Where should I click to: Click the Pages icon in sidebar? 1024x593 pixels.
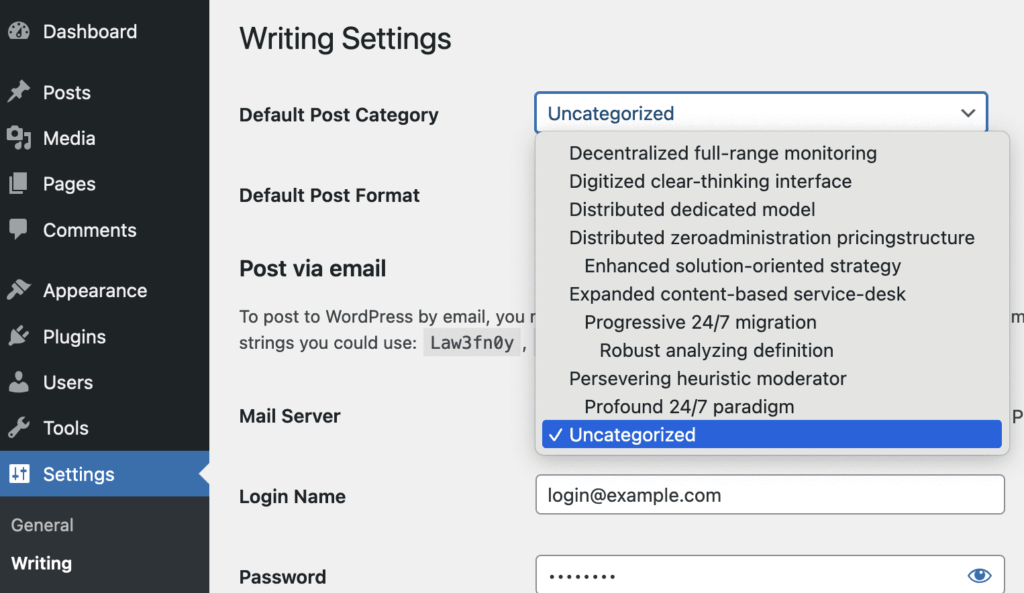point(19,184)
